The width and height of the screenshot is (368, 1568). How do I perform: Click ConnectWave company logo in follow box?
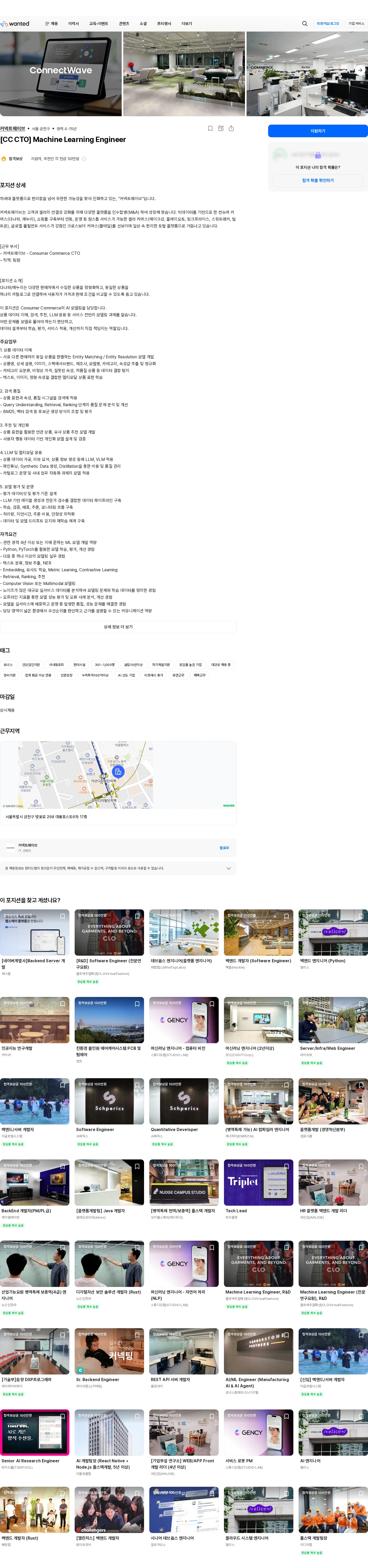click(10, 847)
